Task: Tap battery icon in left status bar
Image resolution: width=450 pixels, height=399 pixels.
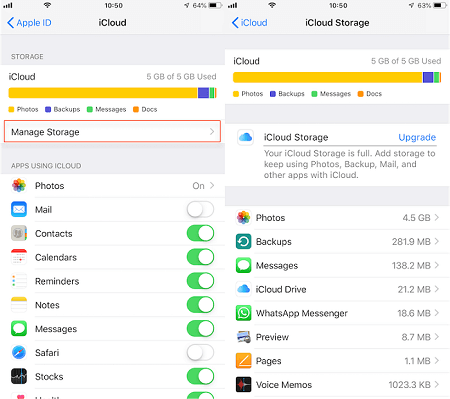Action: [x=215, y=5]
